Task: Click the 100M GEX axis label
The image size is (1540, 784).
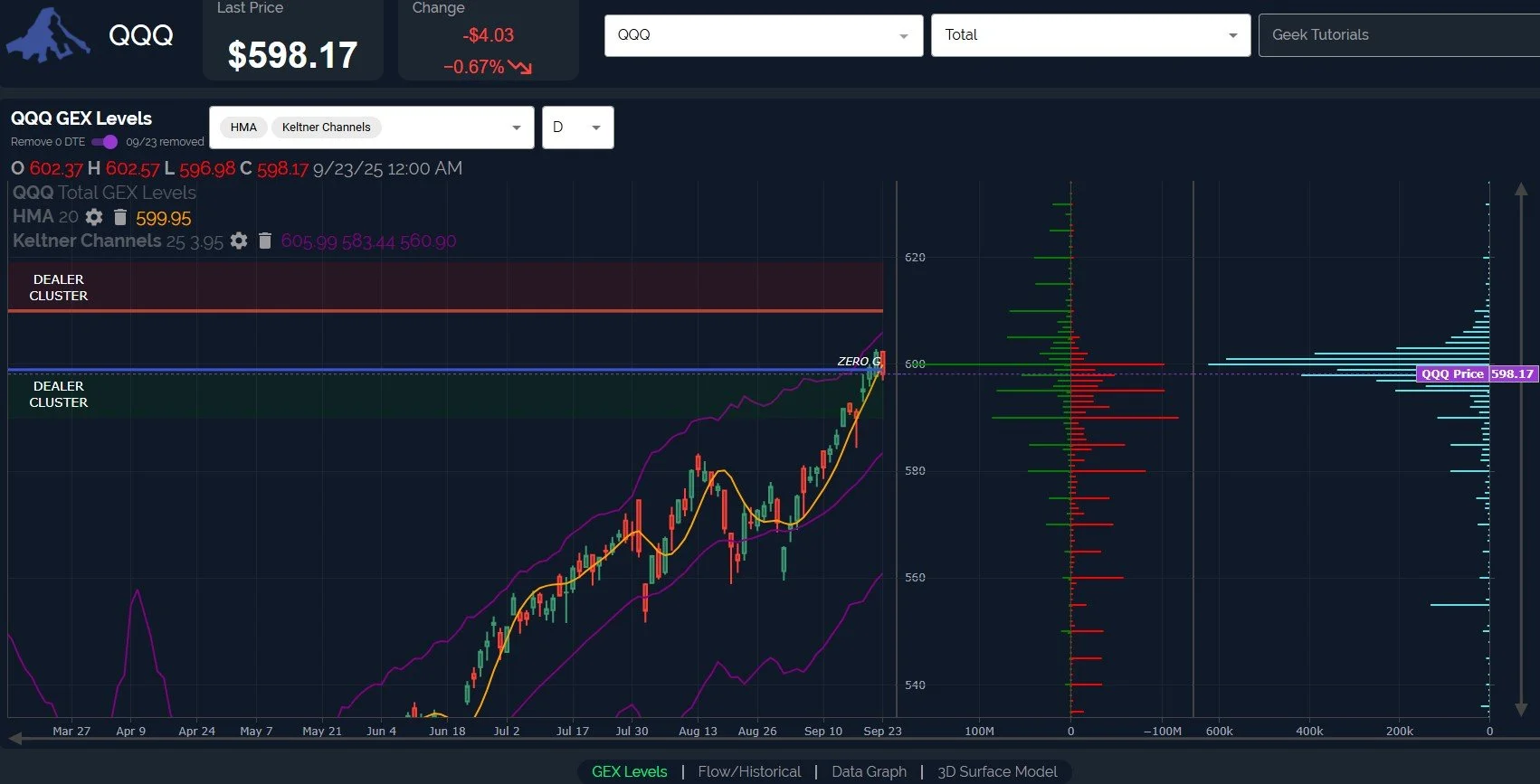Action: click(x=979, y=731)
